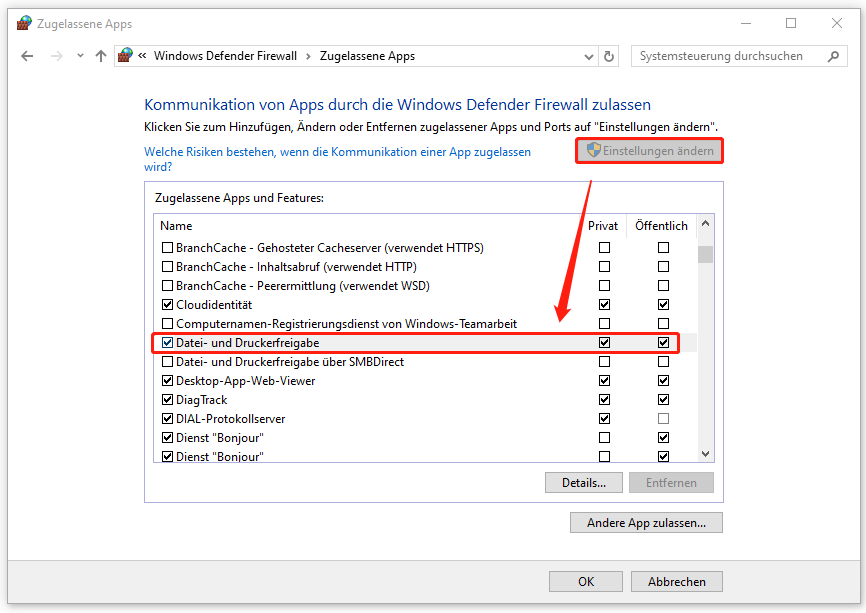
Task: Enable Privat for BranchCache Inhaltsabruf
Action: point(605,267)
